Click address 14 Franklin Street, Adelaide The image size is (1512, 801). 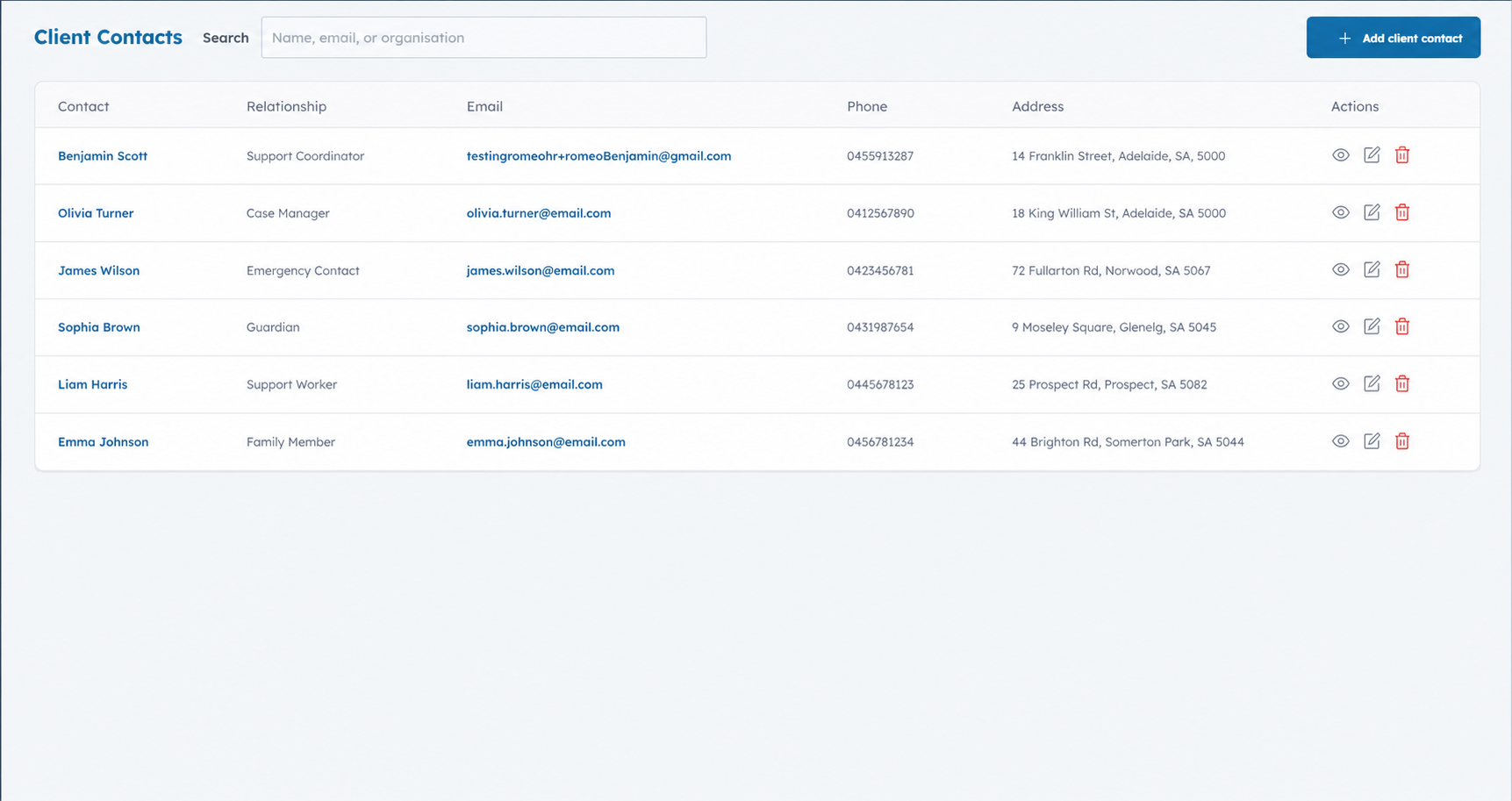[1118, 156]
